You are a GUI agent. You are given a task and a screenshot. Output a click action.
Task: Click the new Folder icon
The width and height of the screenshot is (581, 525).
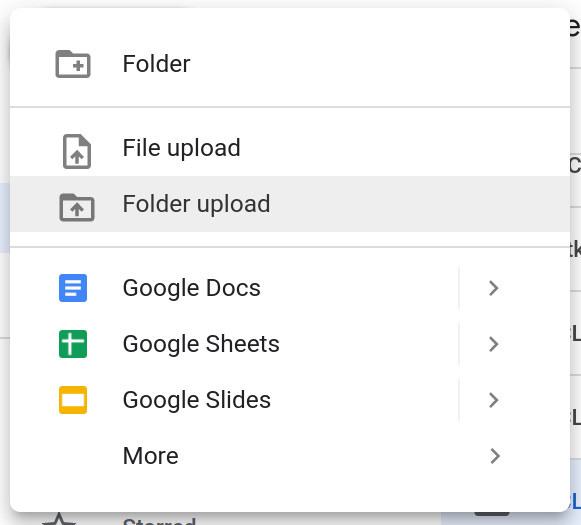coord(73,64)
